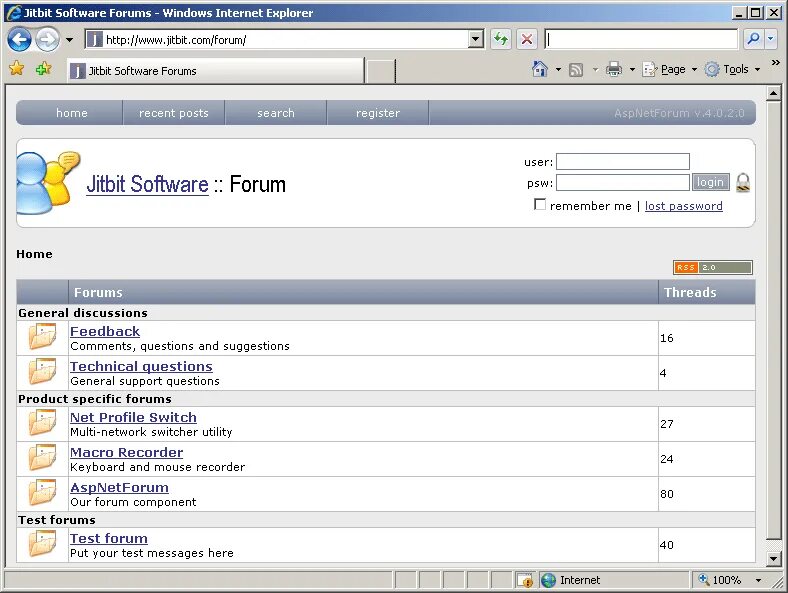
Task: Click the RSS feeds toolbar icon
Action: (576, 69)
